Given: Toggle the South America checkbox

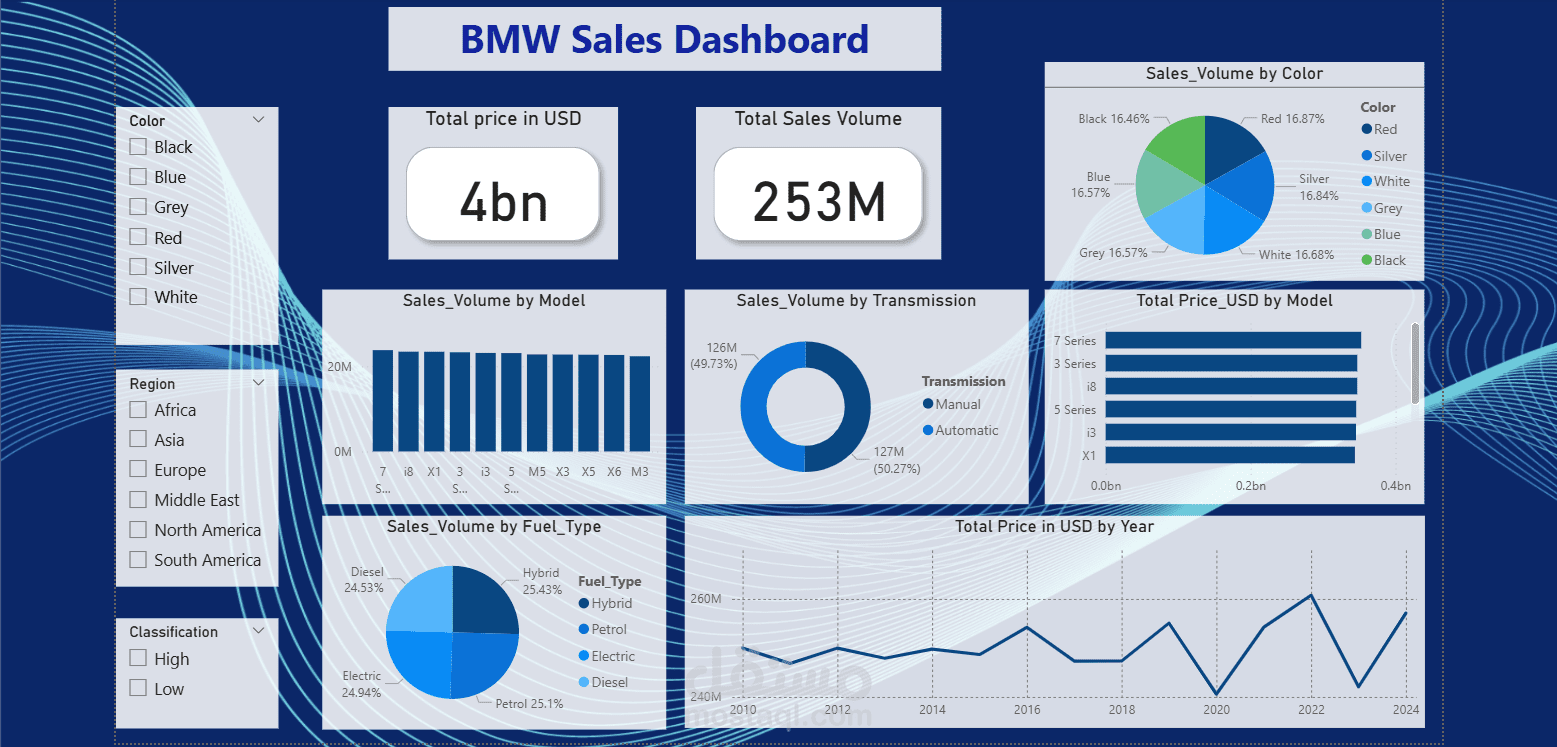Looking at the screenshot, I should [x=138, y=560].
